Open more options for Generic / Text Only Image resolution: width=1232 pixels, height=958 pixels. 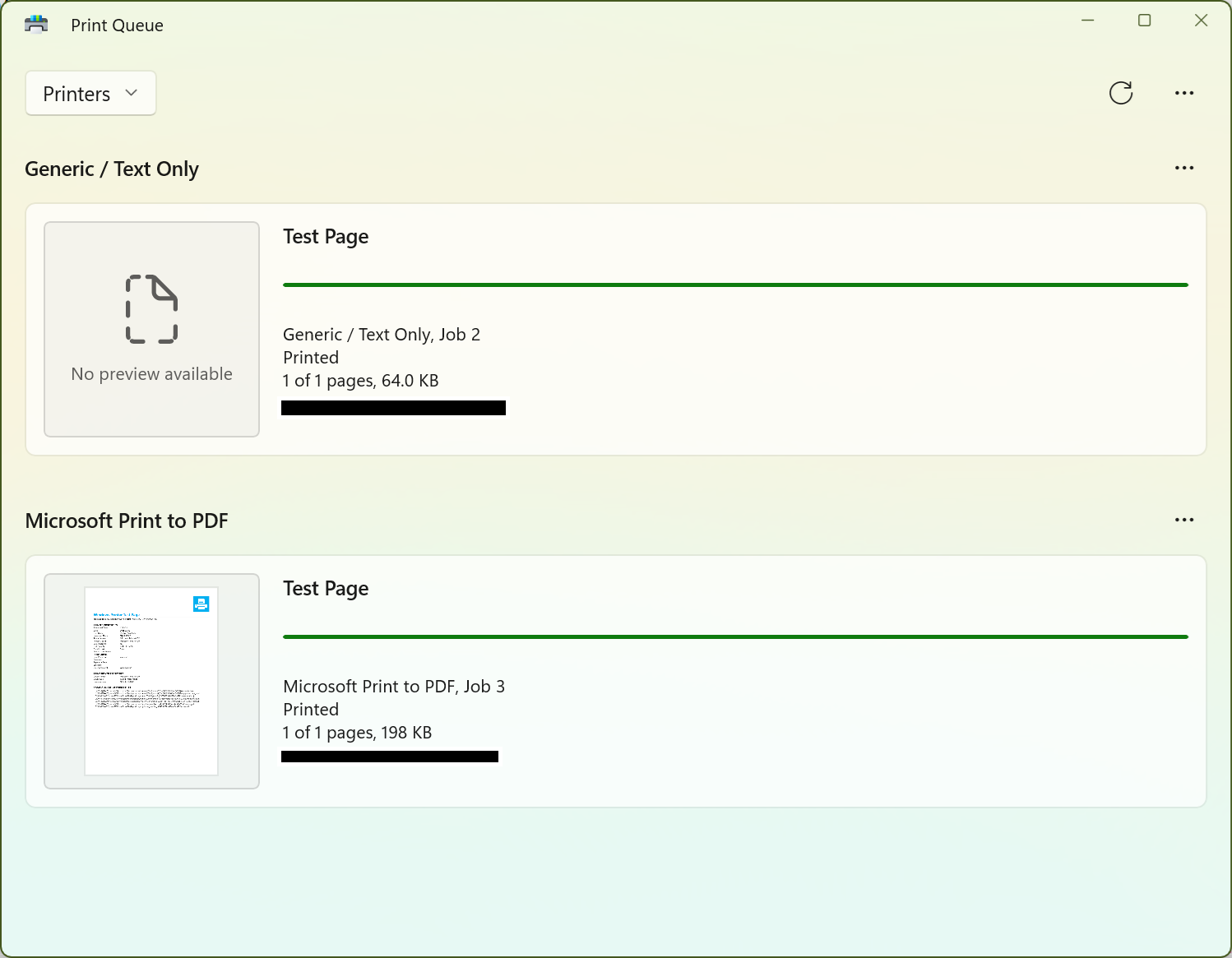pyautogui.click(x=1184, y=168)
